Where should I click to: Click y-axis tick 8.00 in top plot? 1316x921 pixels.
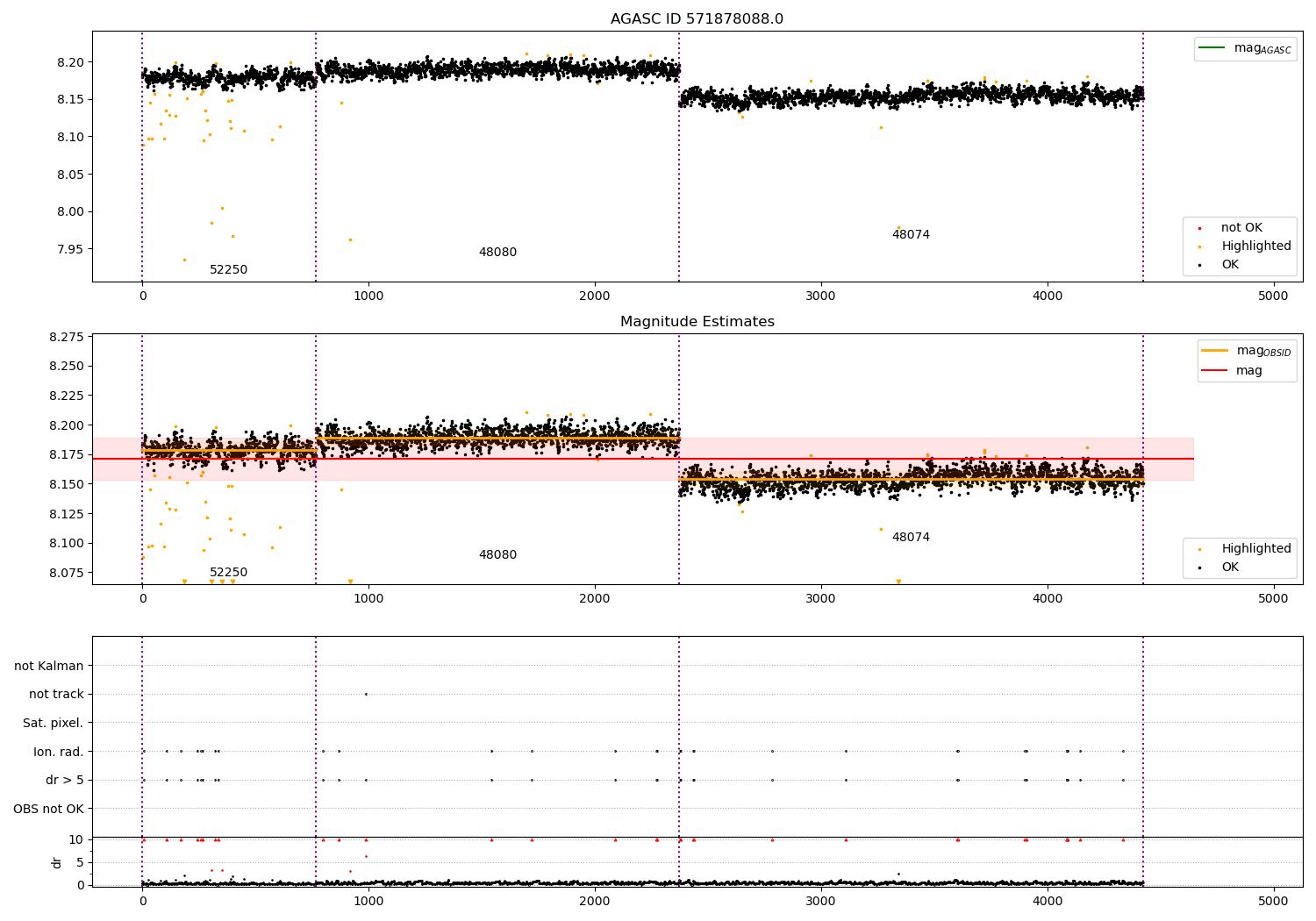point(72,211)
